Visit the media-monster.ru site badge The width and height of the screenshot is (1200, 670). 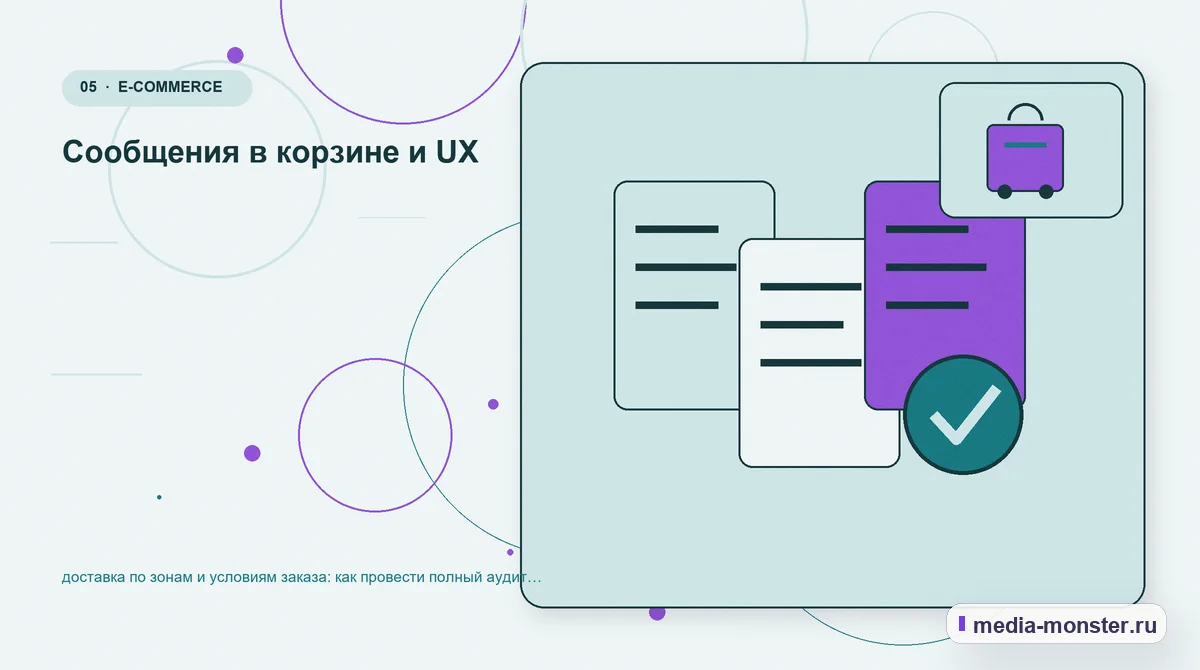1056,626
